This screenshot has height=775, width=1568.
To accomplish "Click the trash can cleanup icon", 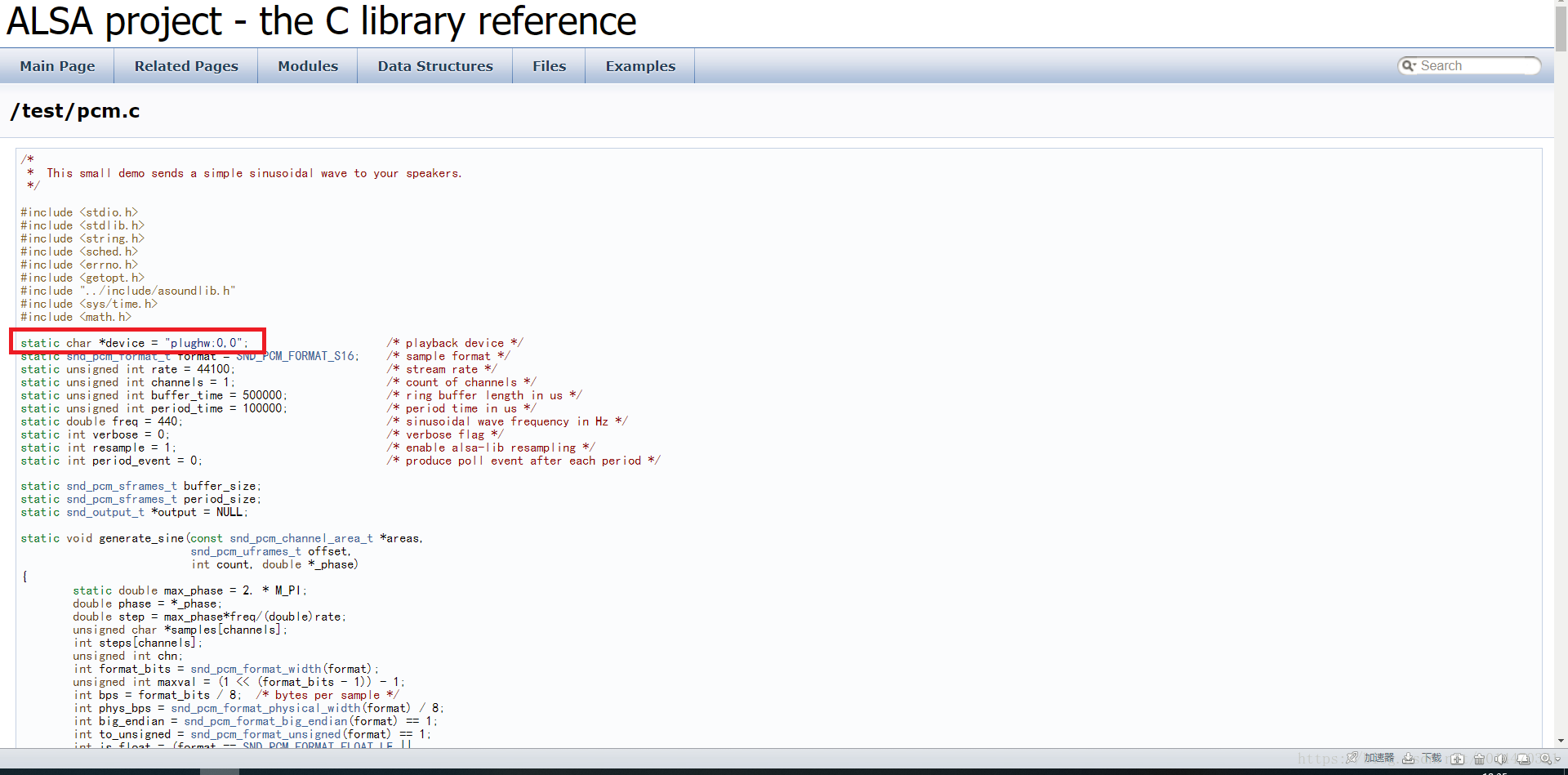I will pyautogui.click(x=1480, y=759).
